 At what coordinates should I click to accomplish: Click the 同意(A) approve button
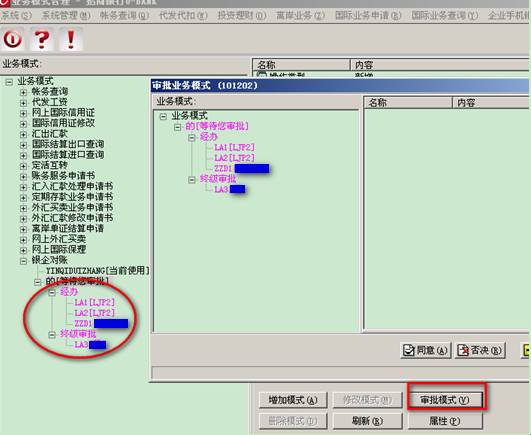[425, 350]
